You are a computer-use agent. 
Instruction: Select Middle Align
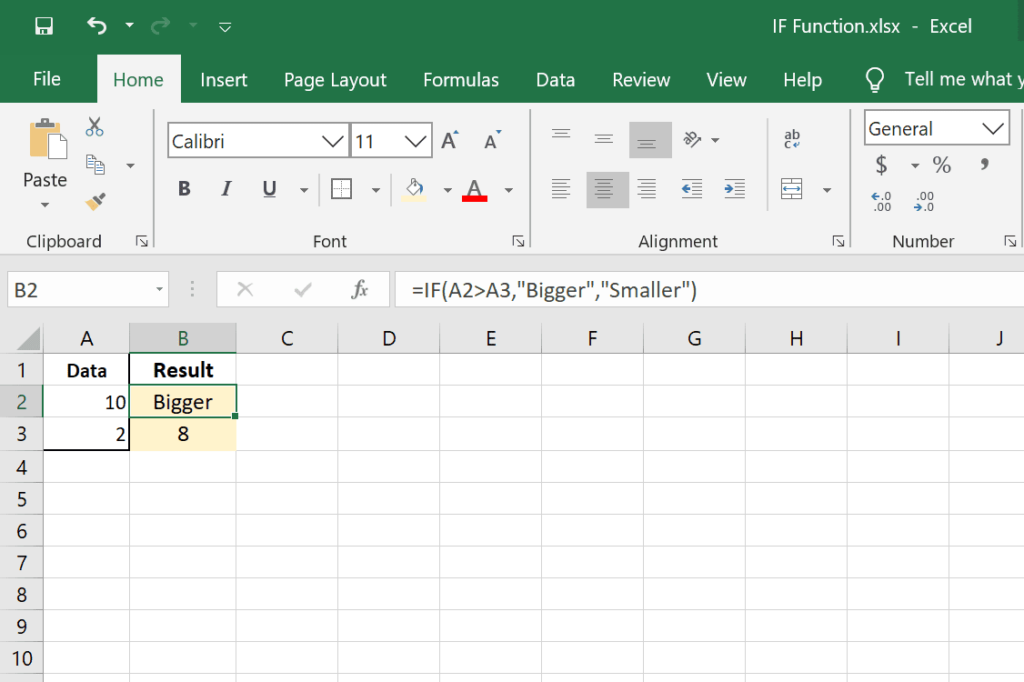pyautogui.click(x=603, y=140)
